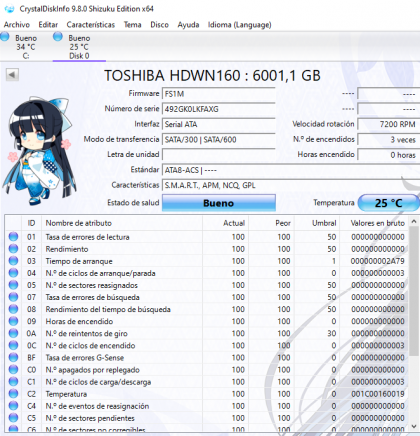
Task: Click the 25 °C temperature button
Action: point(389,203)
